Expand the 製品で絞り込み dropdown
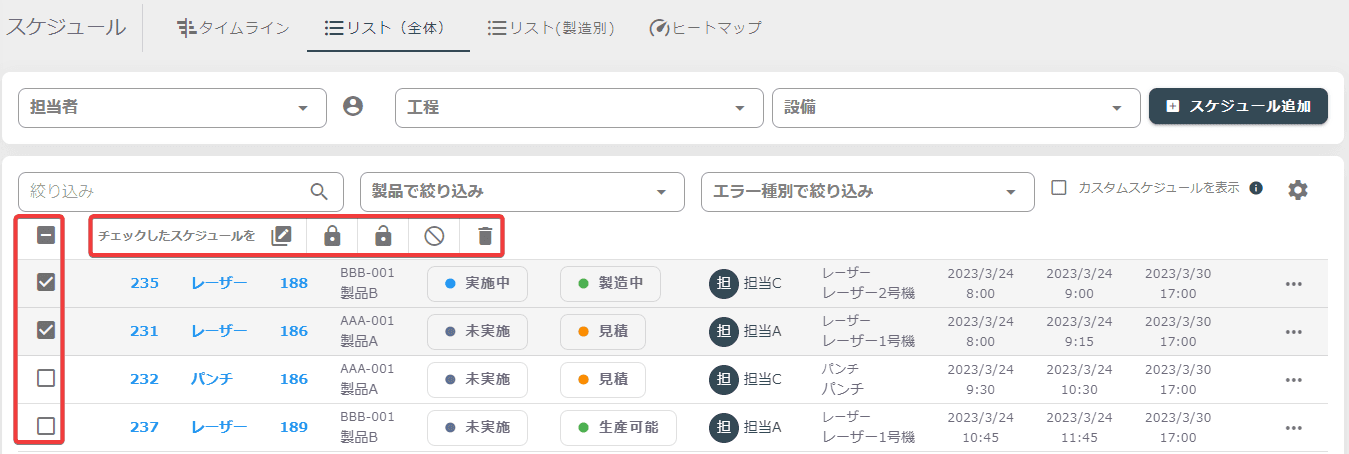Image resolution: width=1349 pixels, height=454 pixels. coord(522,192)
